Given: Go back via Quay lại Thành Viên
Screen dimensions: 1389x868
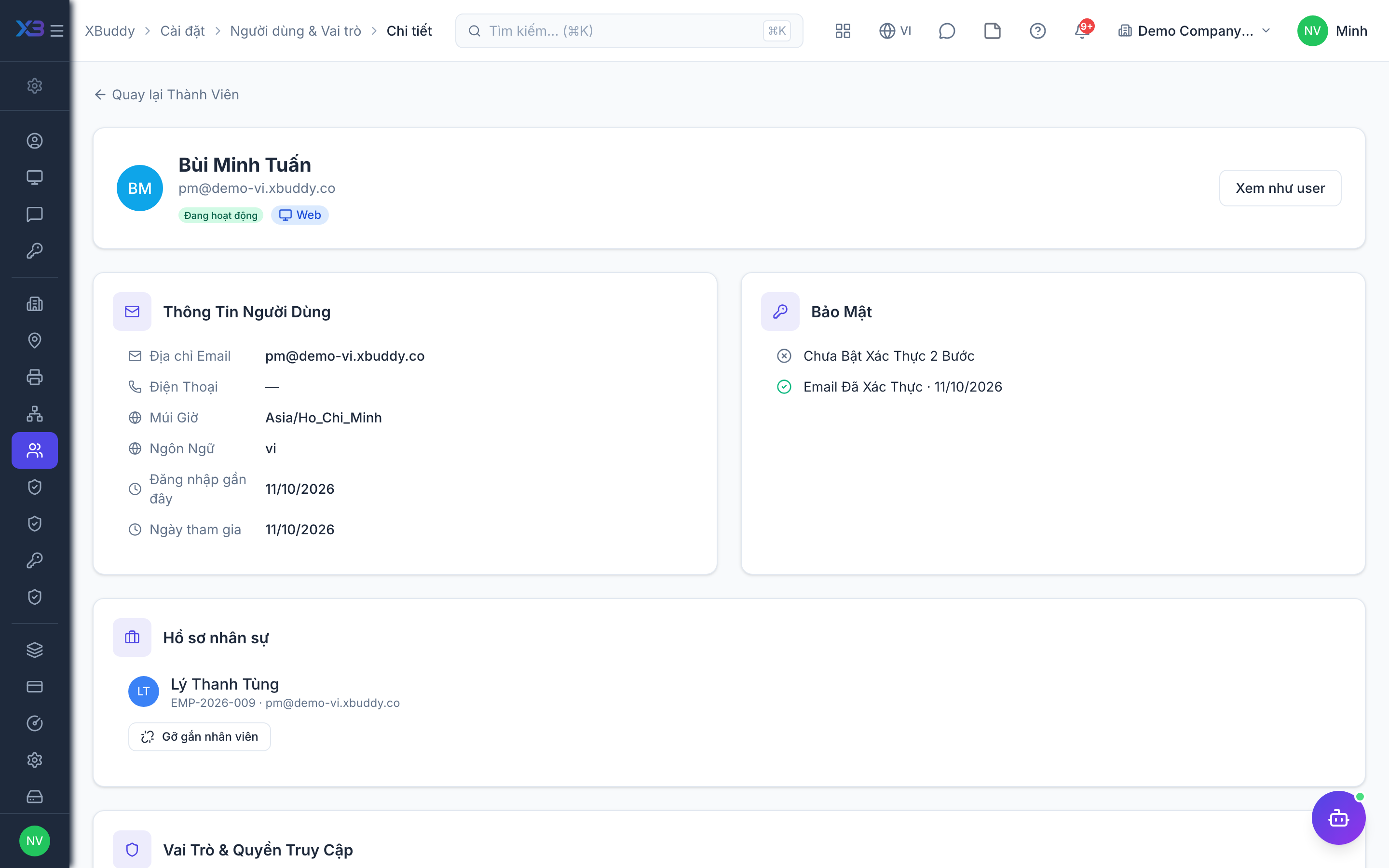Looking at the screenshot, I should click(166, 94).
